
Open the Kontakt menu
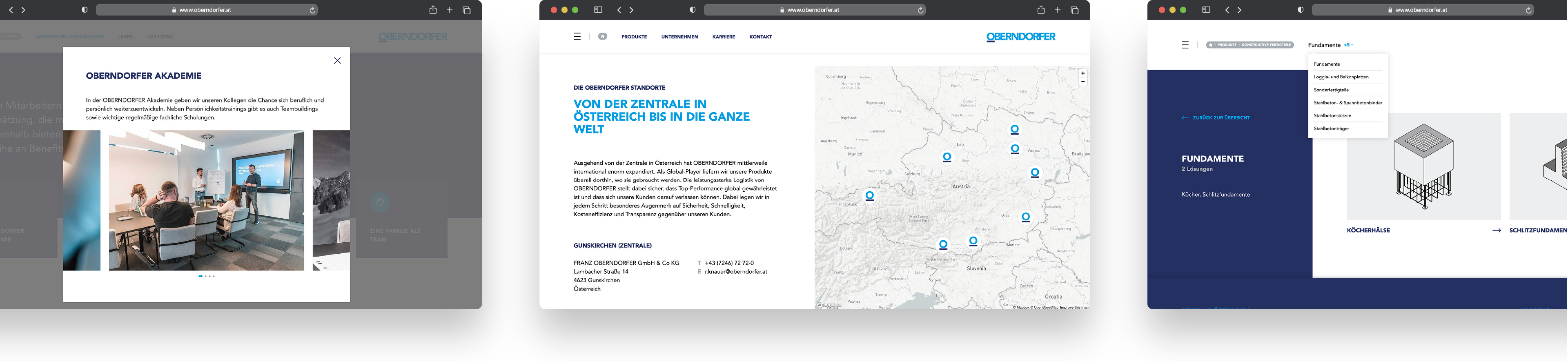point(761,37)
